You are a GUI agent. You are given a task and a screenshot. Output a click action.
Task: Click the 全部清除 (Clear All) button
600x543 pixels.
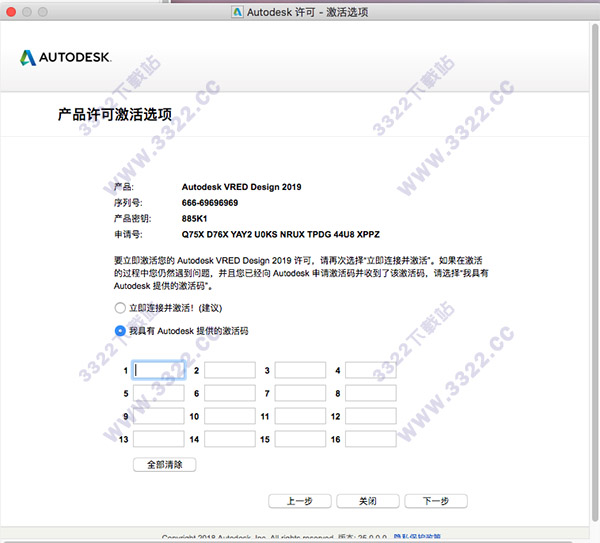(165, 465)
